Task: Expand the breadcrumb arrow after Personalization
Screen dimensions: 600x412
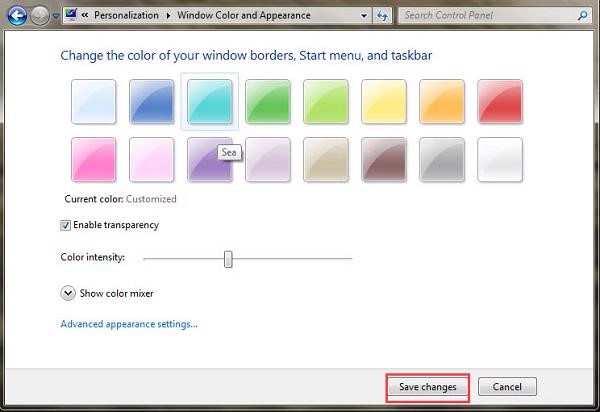Action: pyautogui.click(x=168, y=16)
